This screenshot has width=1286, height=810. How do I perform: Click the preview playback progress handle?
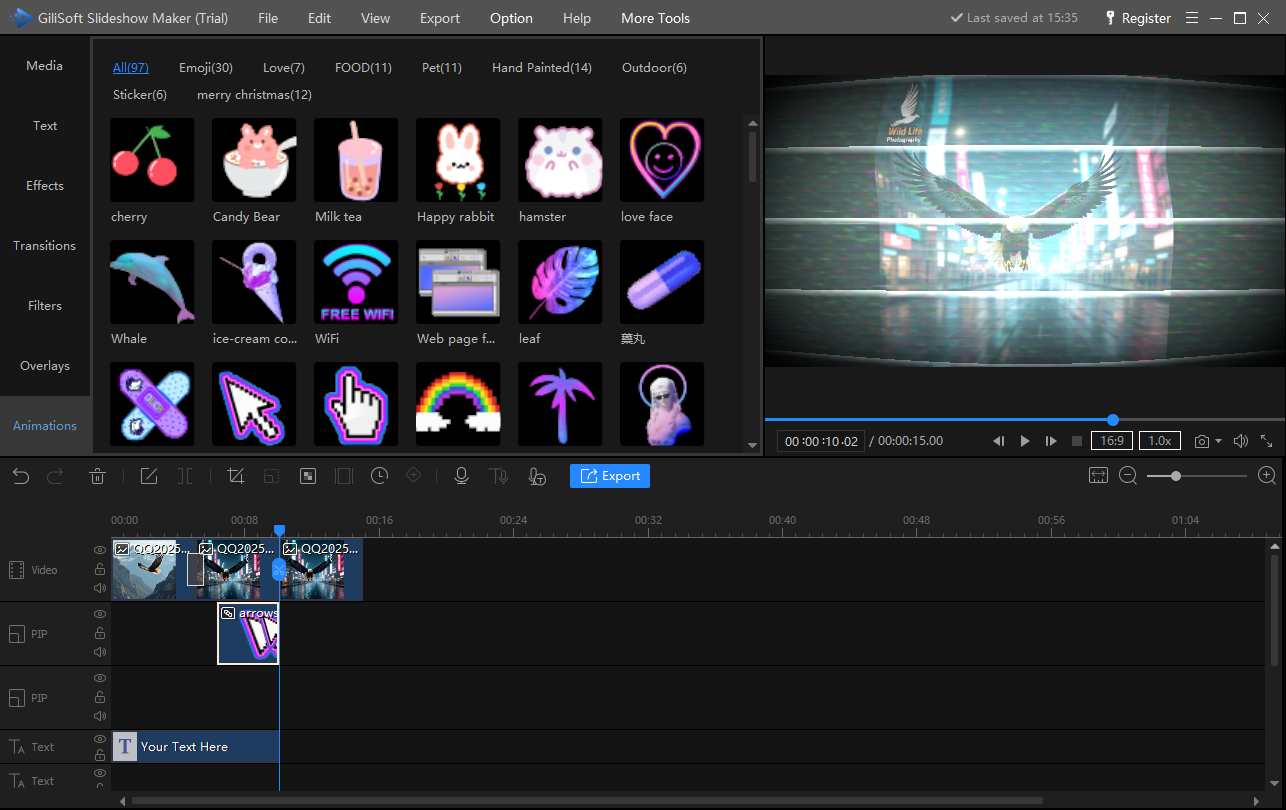point(1113,420)
